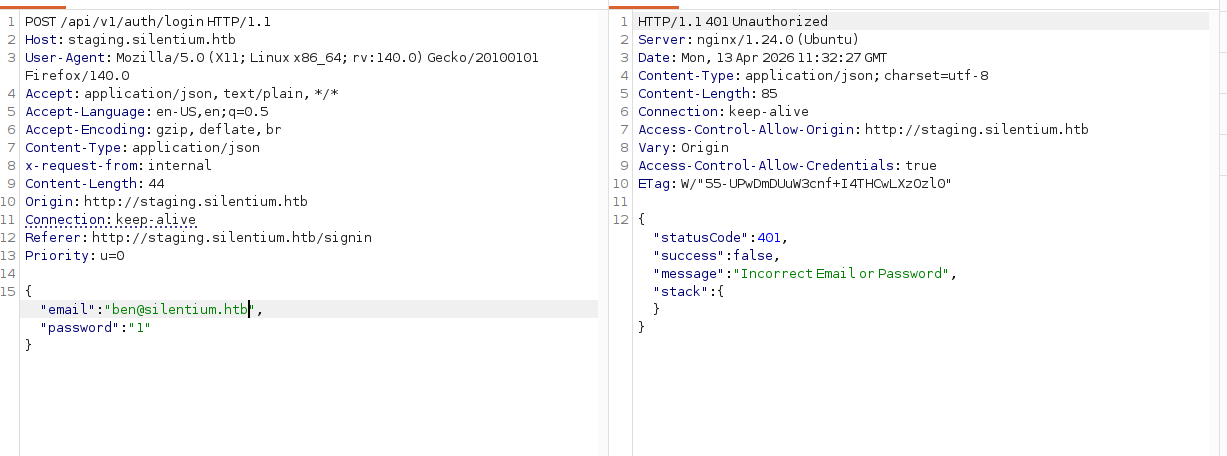
Task: Select the value 'internal' in the request
Action: (x=181, y=165)
